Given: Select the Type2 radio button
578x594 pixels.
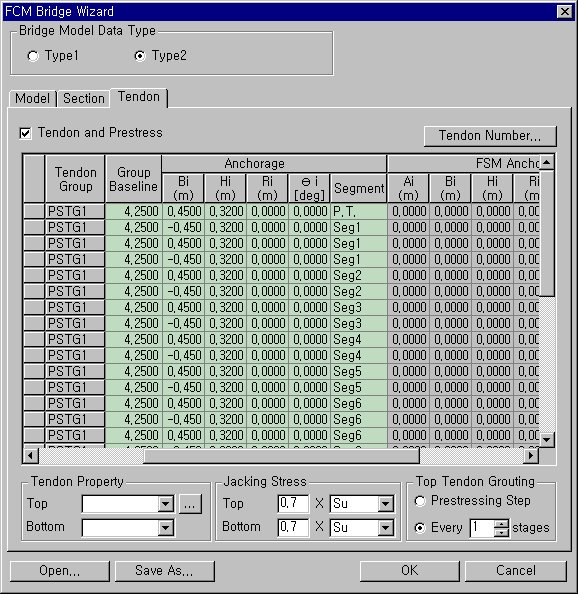Looking at the screenshot, I should (x=140, y=56).
